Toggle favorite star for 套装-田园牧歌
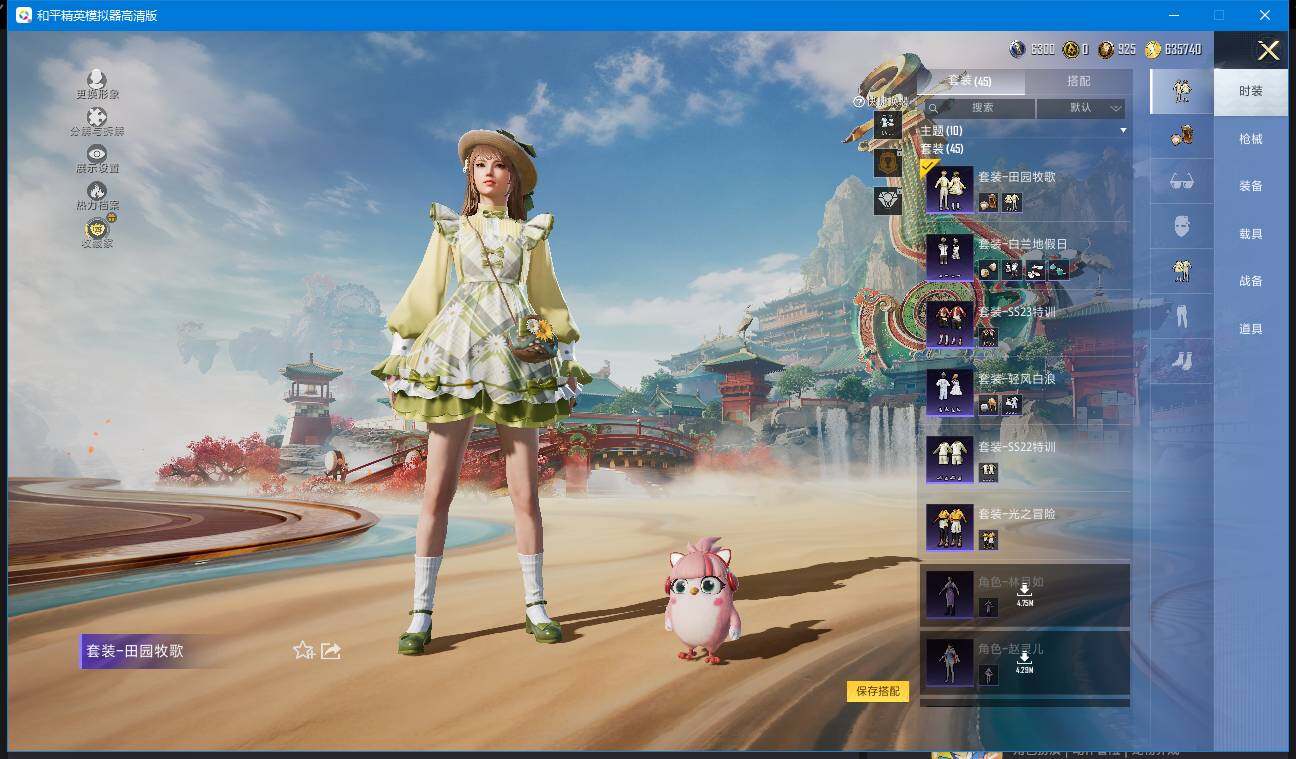Screen dimensions: 1296x759 pyautogui.click(x=303, y=651)
